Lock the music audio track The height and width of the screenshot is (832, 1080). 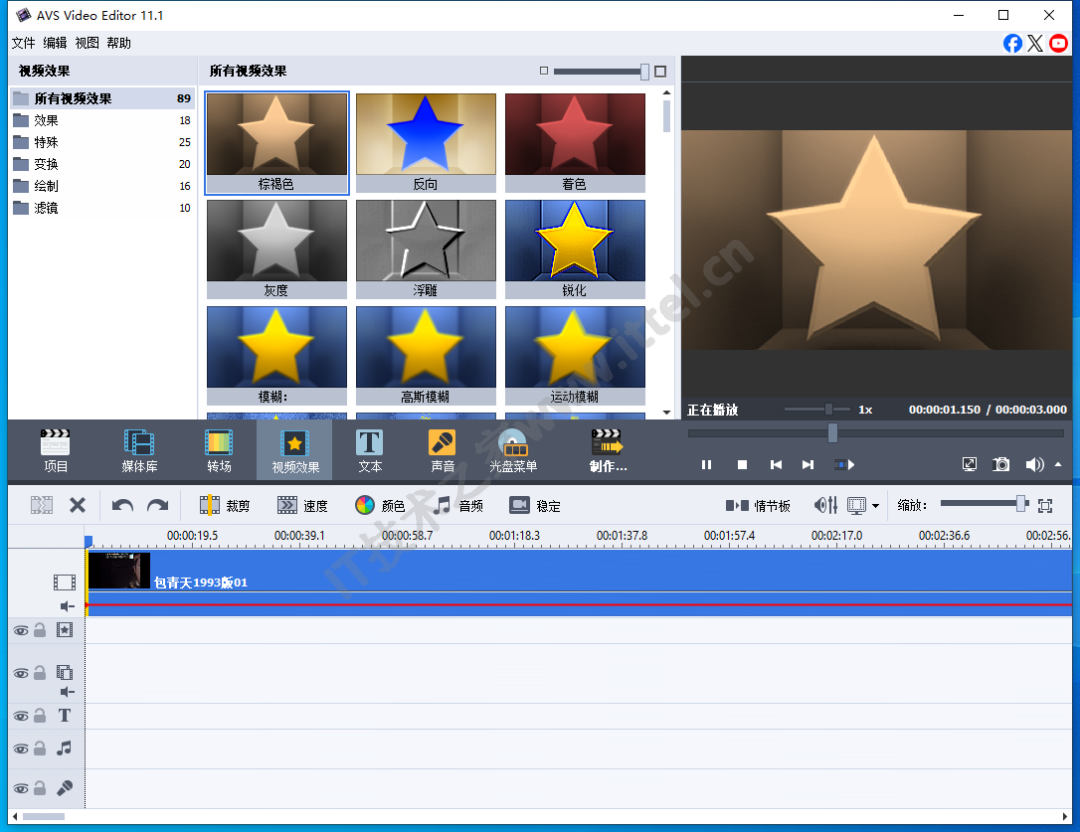point(40,748)
